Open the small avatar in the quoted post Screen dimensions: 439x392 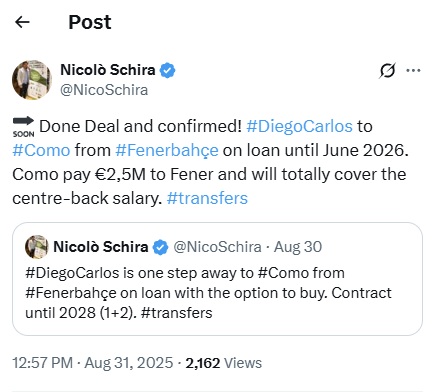(37, 247)
